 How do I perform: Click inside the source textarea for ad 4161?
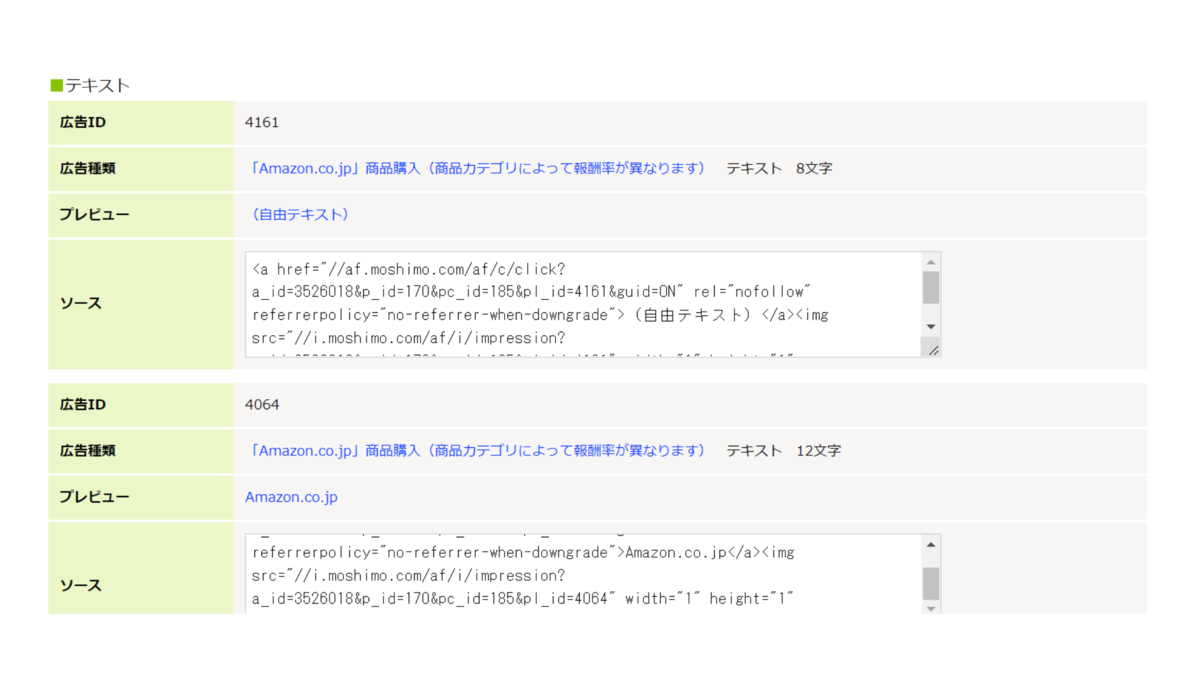click(583, 304)
